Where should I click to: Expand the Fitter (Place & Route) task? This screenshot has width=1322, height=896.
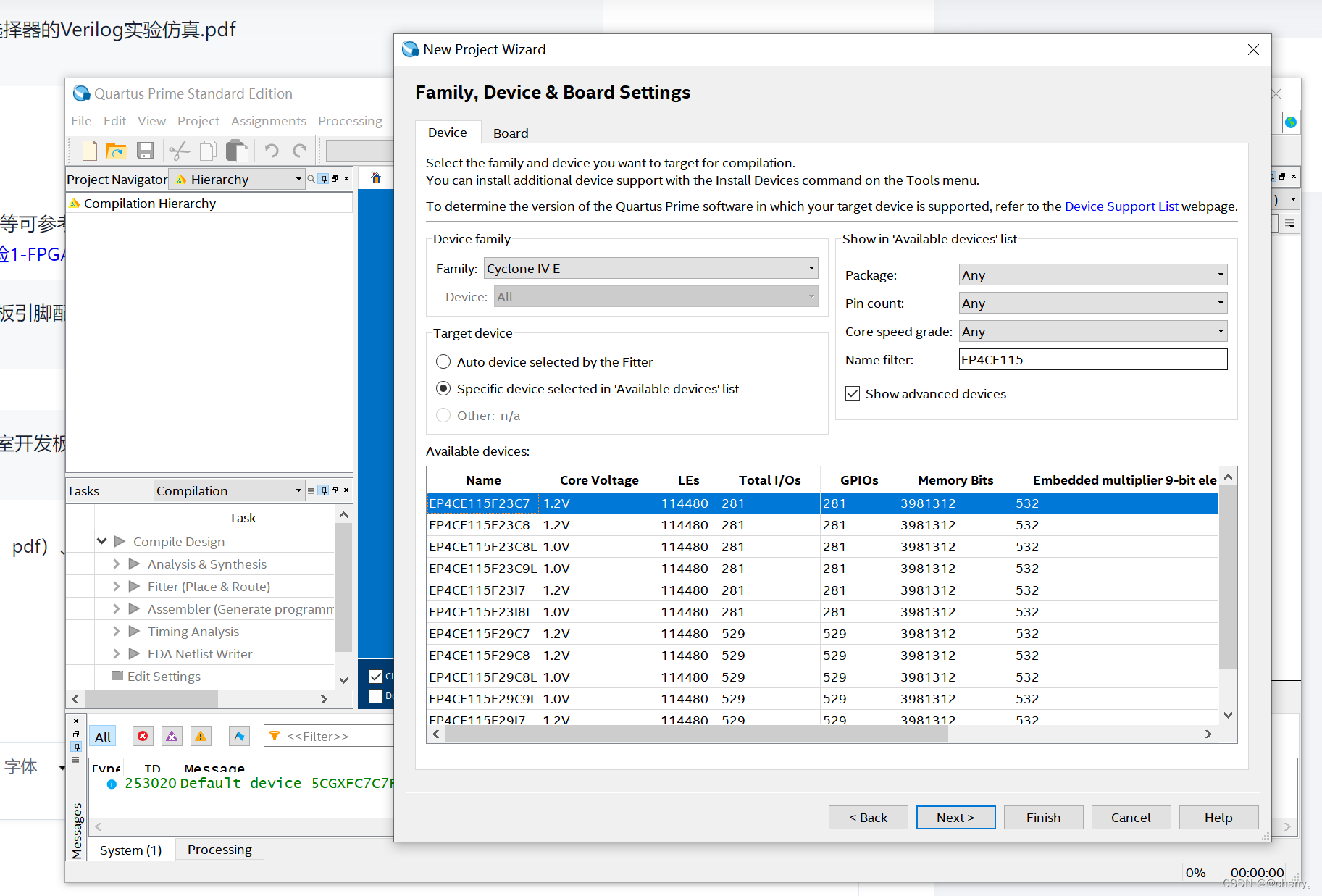116,586
